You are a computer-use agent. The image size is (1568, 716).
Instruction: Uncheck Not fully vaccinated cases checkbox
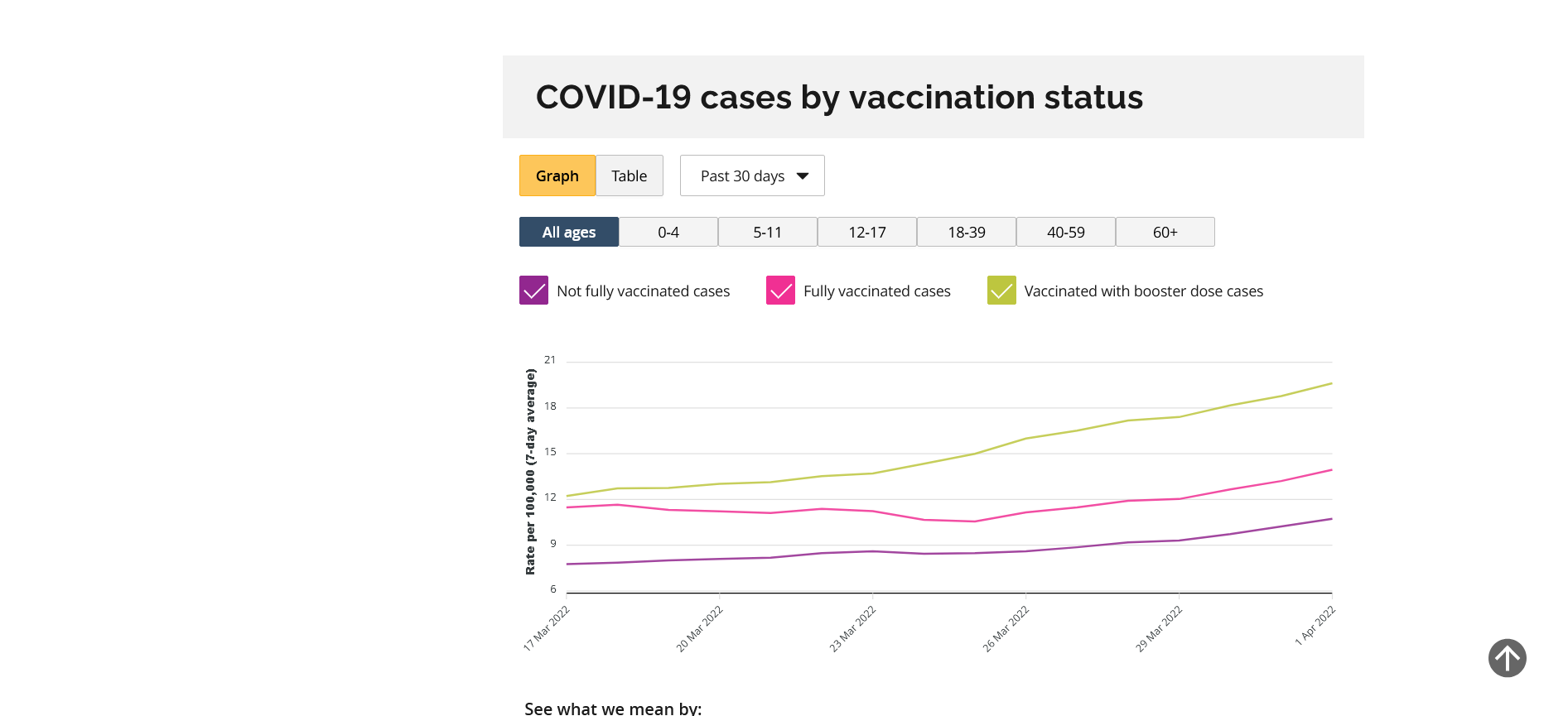click(x=533, y=291)
